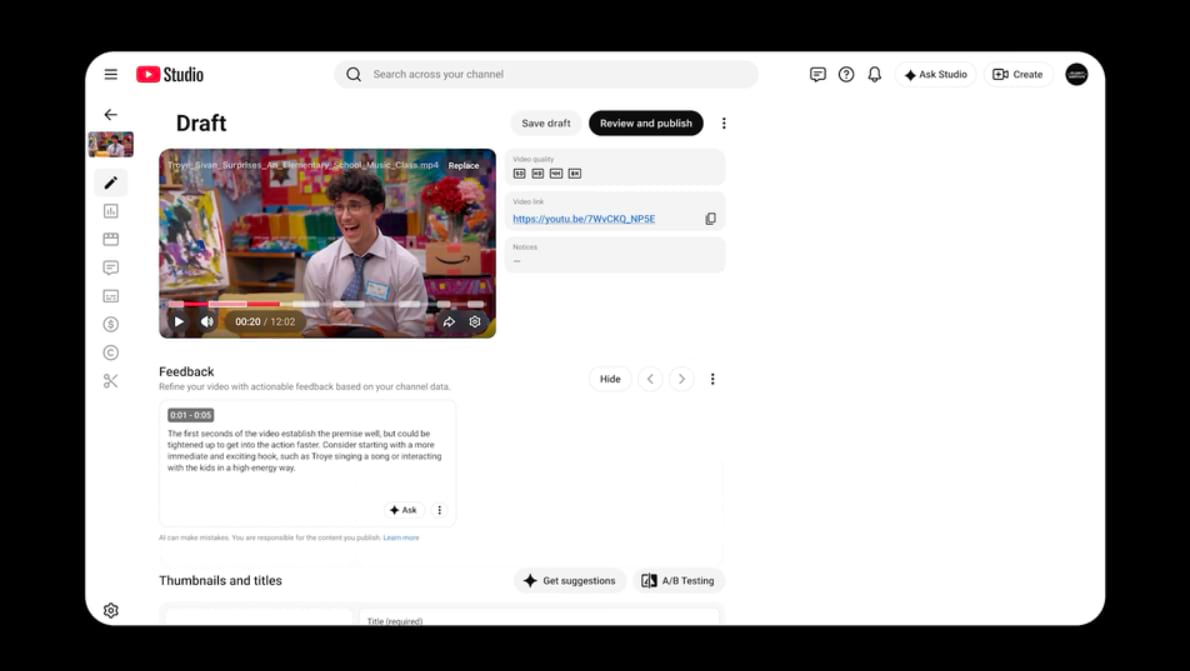This screenshot has height=671, width=1190.
Task: Click the YouTube Studio logo
Action: (x=170, y=74)
